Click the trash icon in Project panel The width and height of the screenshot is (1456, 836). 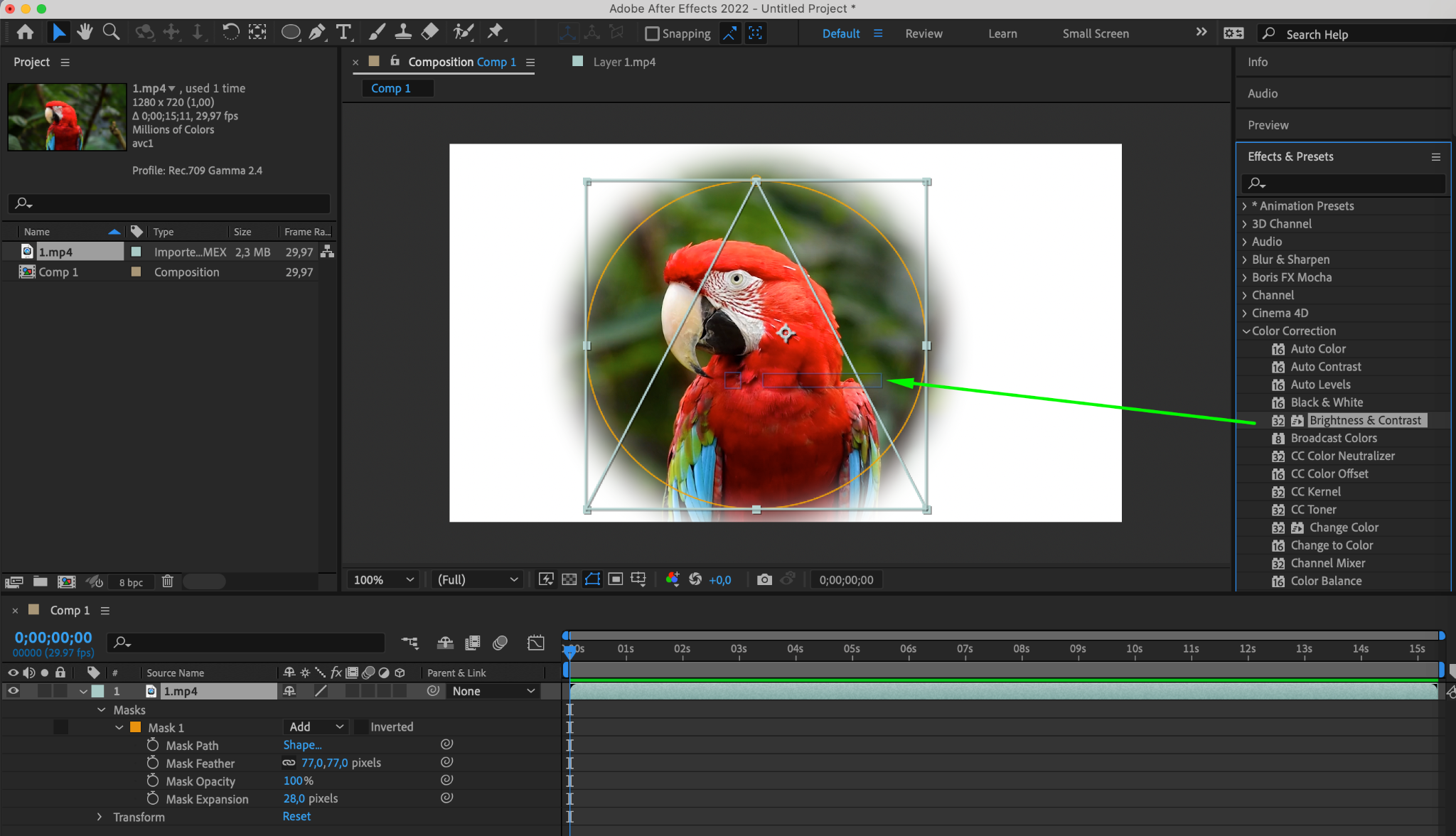tap(168, 582)
